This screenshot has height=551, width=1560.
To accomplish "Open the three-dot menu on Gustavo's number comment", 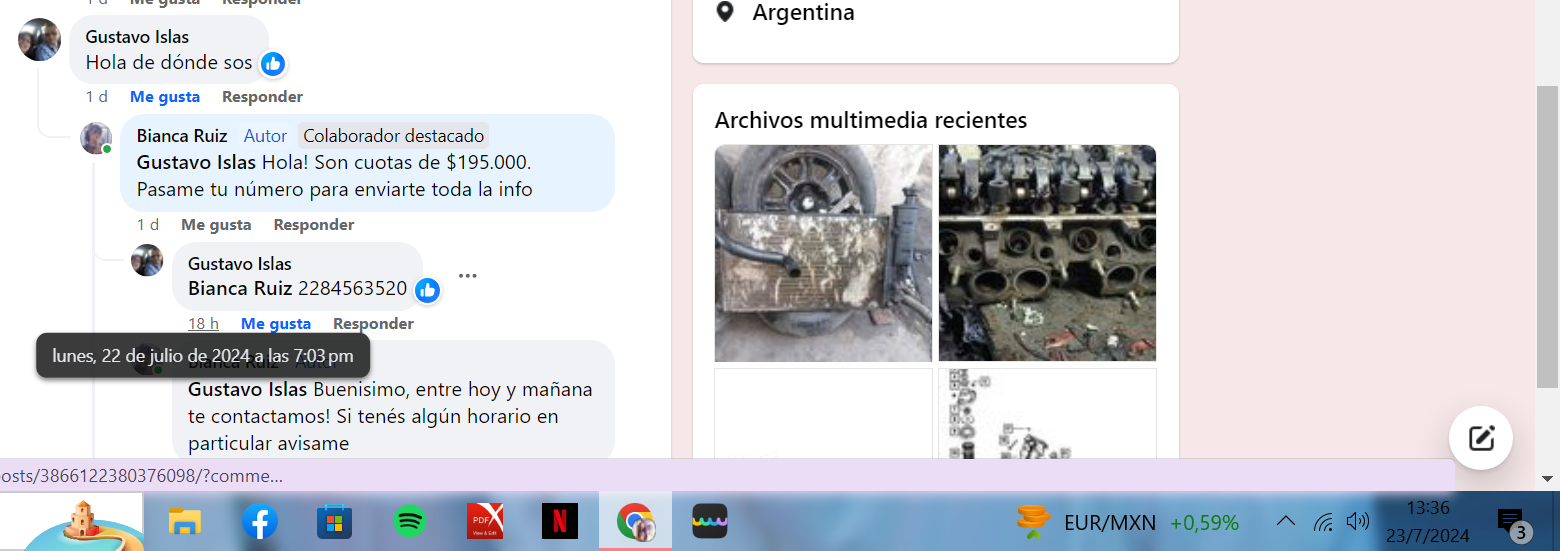I will coord(467,276).
